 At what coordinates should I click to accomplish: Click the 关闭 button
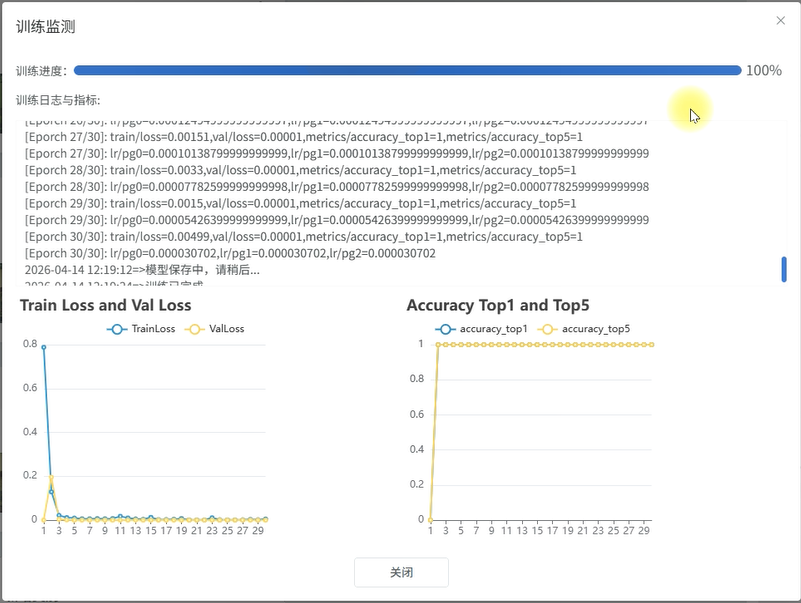coord(401,573)
